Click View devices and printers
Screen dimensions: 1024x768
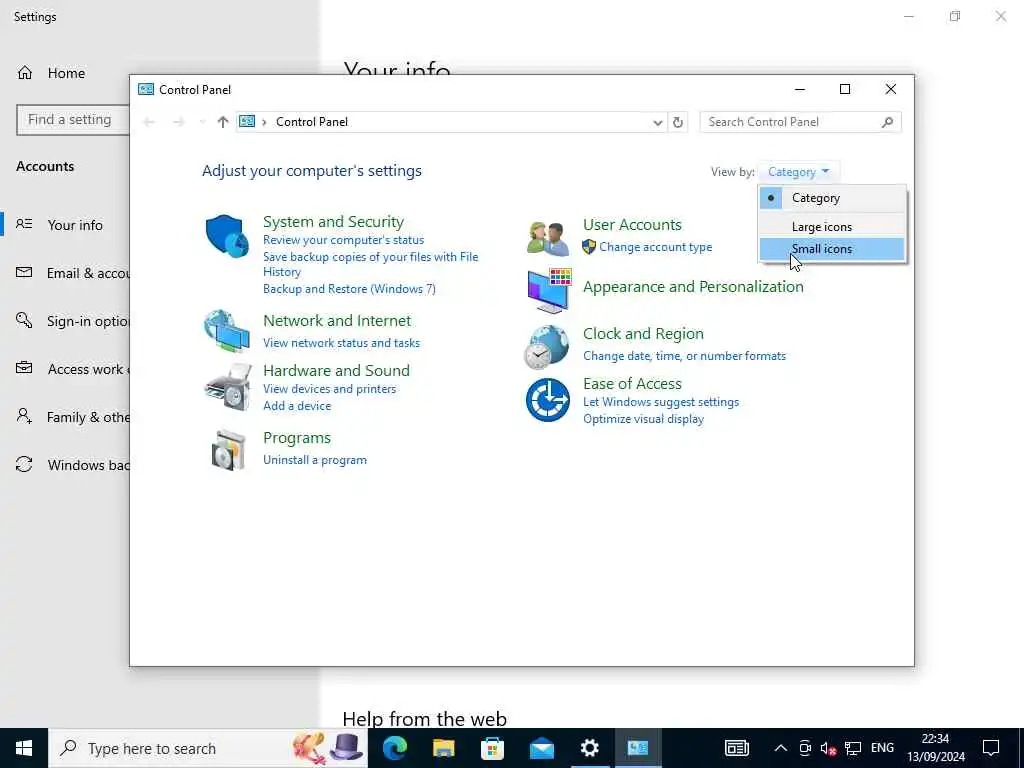tap(329, 389)
